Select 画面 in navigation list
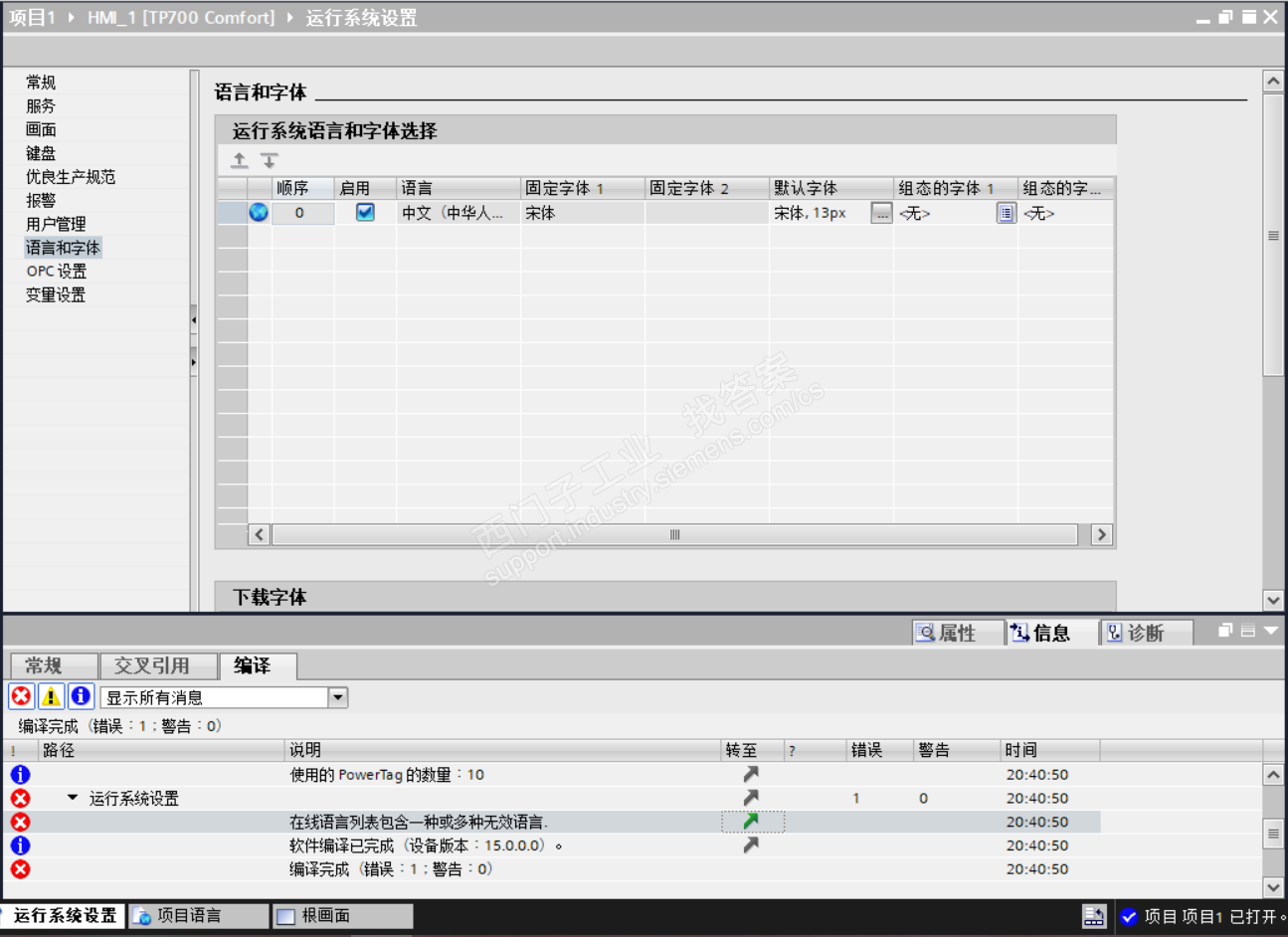This screenshot has height=937, width=1288. click(41, 129)
